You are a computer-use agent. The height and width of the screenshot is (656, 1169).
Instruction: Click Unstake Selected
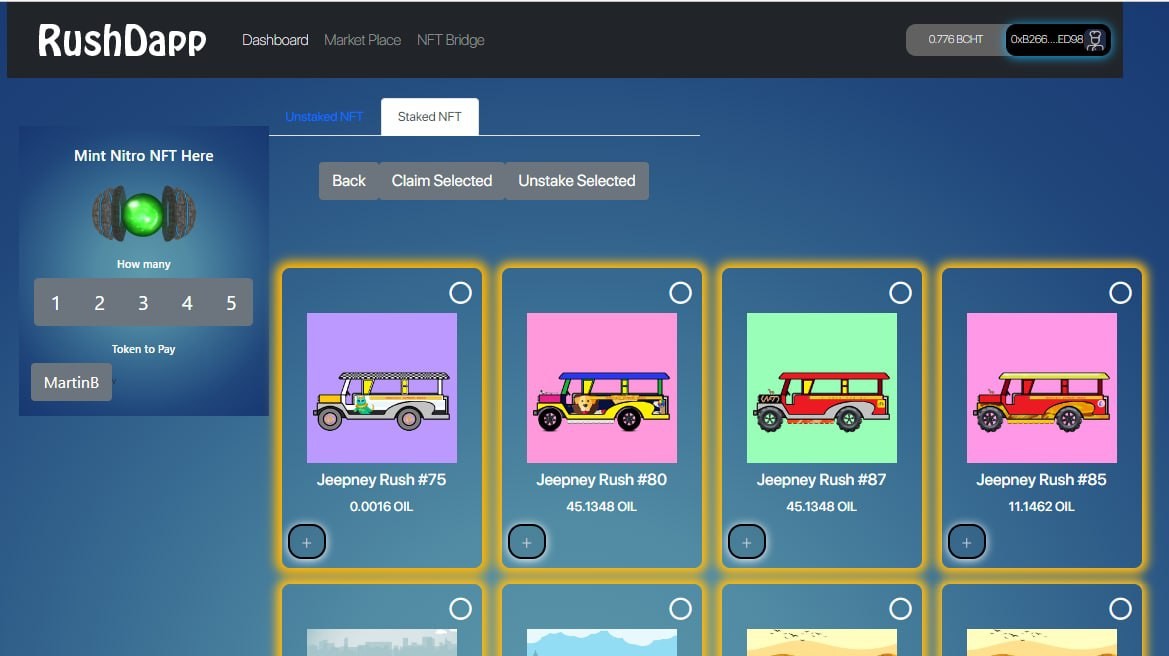577,181
